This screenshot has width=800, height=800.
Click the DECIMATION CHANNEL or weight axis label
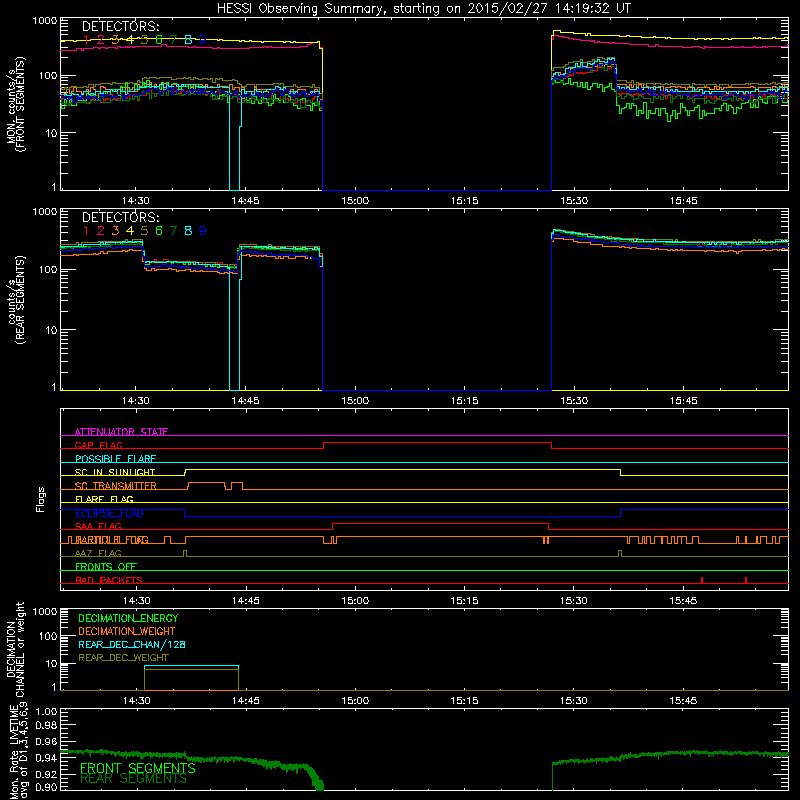pyautogui.click(x=14, y=649)
